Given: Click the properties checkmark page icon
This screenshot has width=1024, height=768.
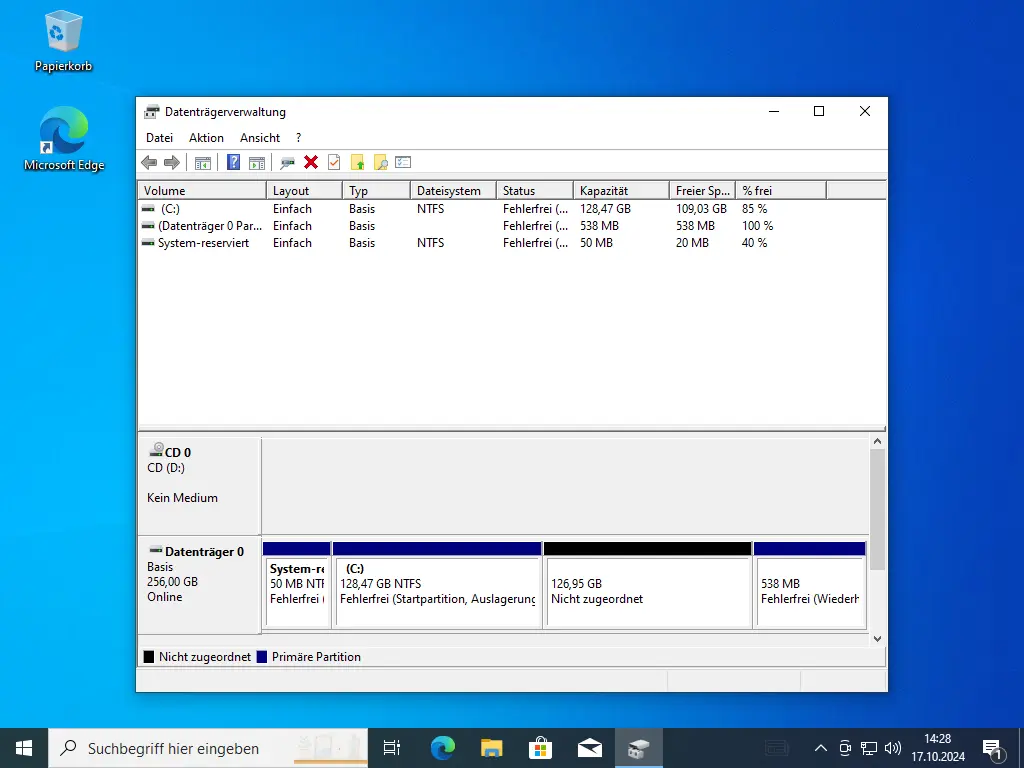Looking at the screenshot, I should click(x=334, y=162).
